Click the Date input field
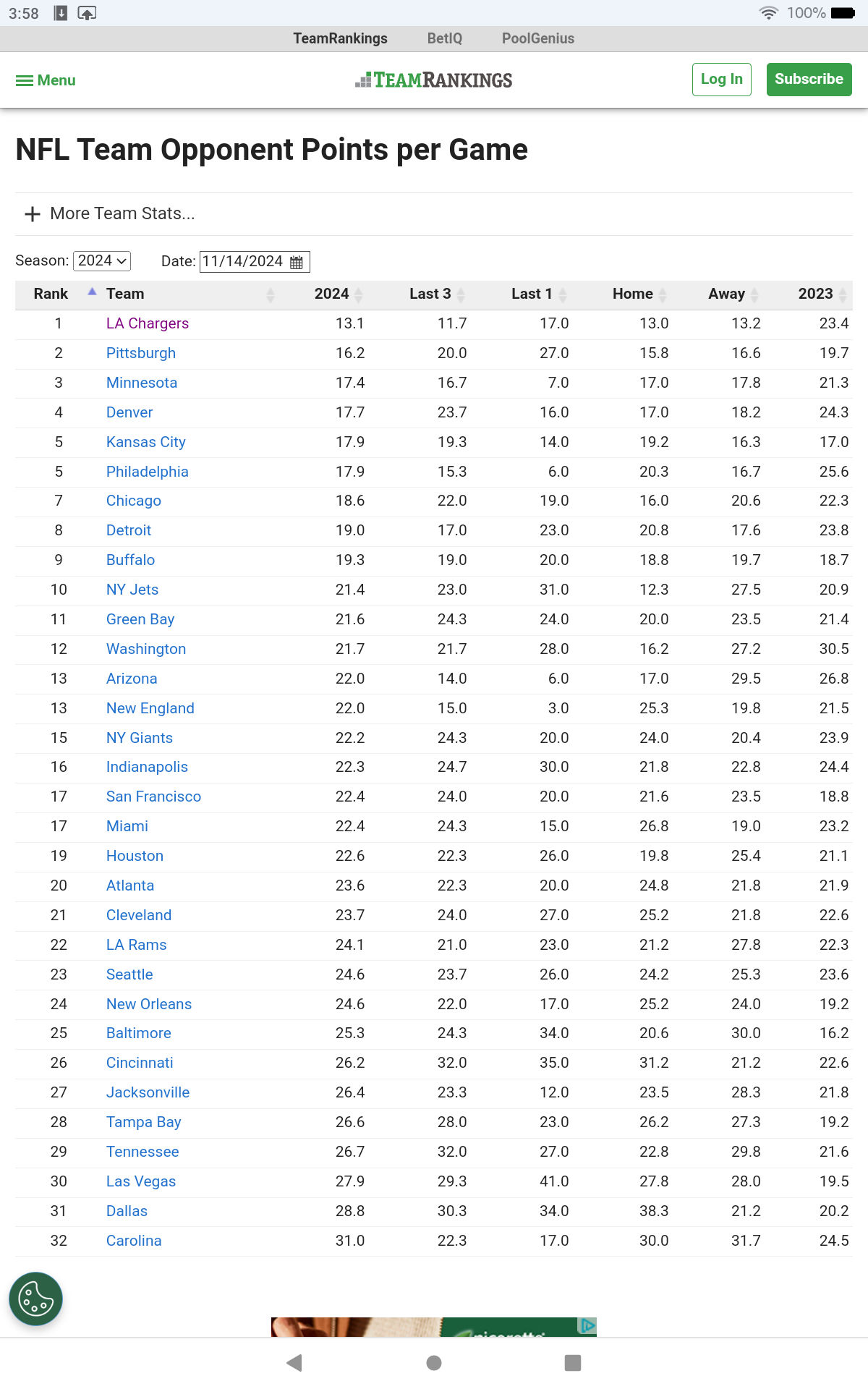This screenshot has width=868, height=1389. 243,261
